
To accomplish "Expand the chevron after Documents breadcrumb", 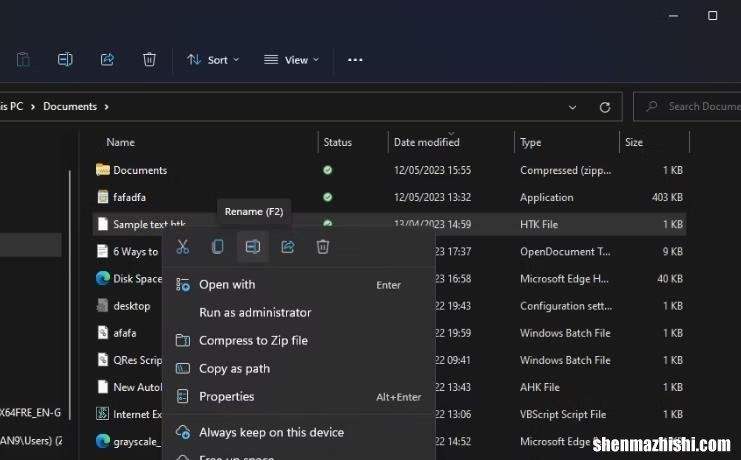I will [x=107, y=107].
